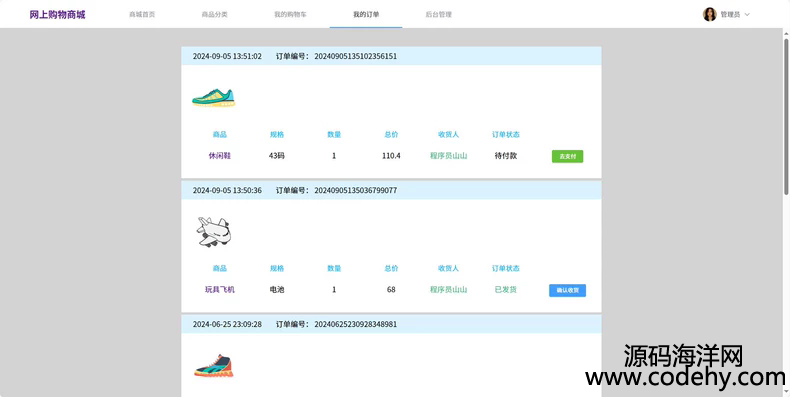Click the total price 68

(x=391, y=290)
